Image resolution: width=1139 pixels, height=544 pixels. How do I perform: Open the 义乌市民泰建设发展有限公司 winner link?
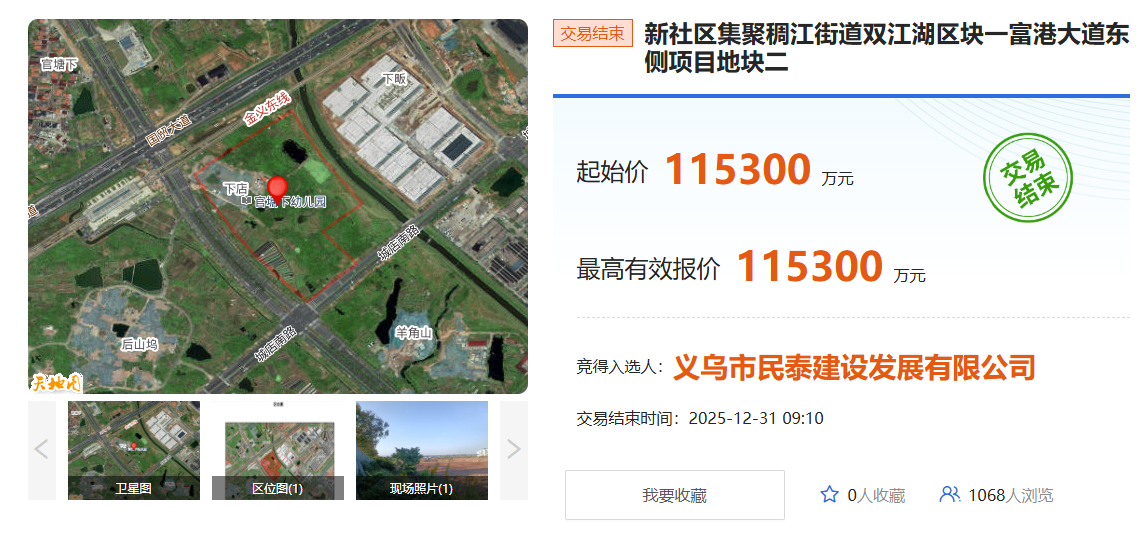tap(854, 368)
